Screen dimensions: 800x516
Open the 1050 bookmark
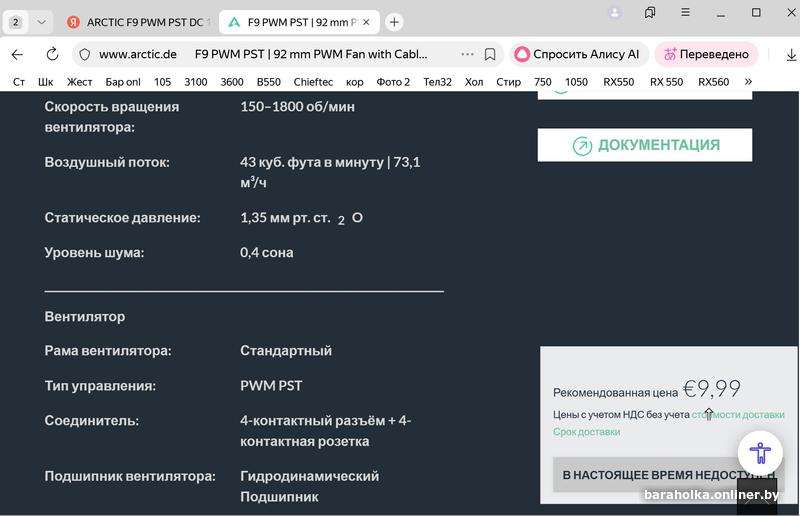576,82
